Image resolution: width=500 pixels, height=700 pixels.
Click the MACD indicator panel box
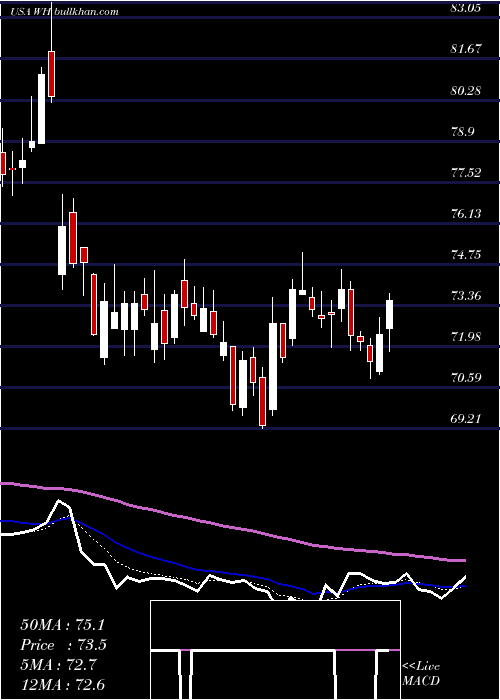coord(275,650)
